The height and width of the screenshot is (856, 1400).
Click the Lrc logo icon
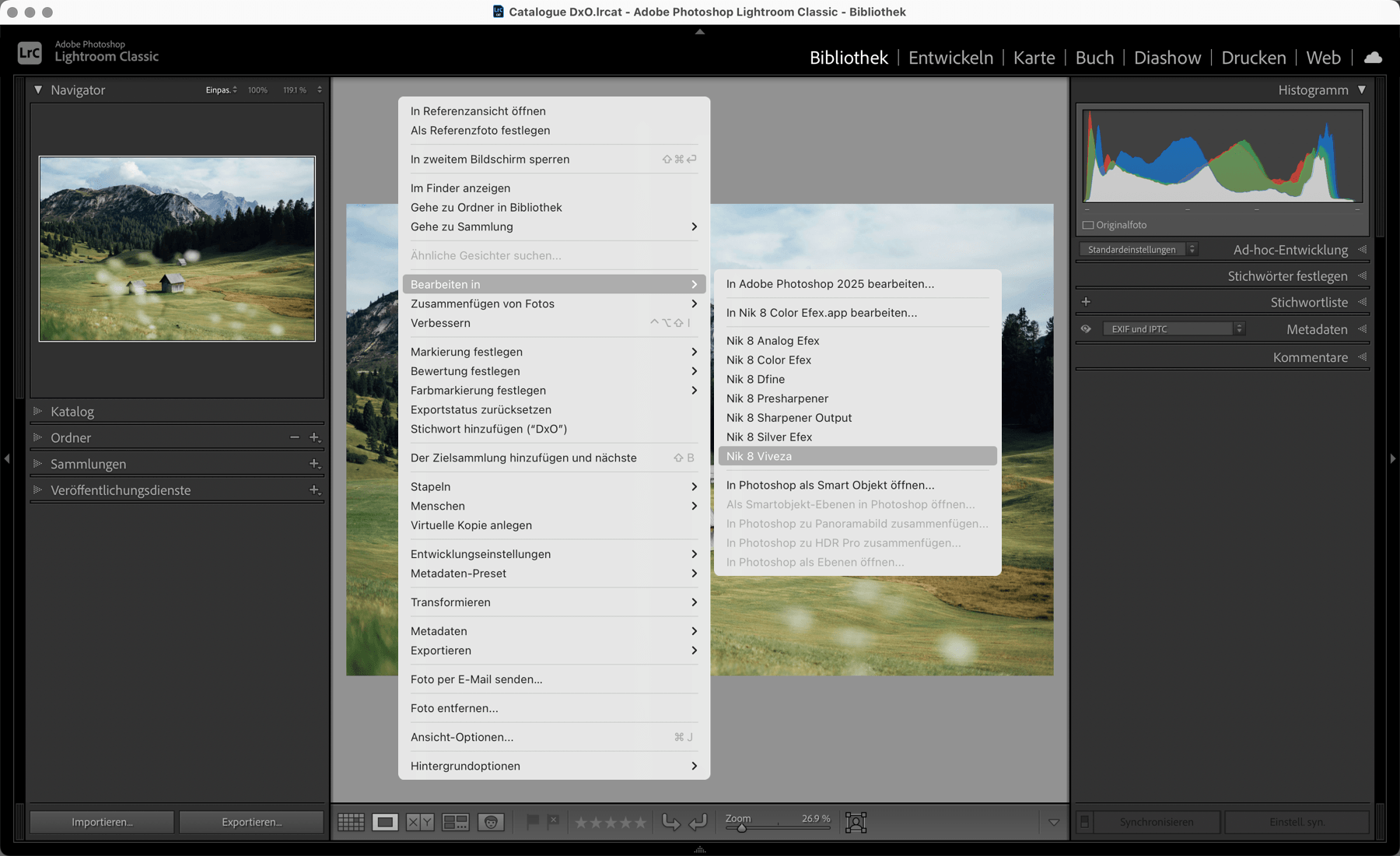pyautogui.click(x=30, y=53)
